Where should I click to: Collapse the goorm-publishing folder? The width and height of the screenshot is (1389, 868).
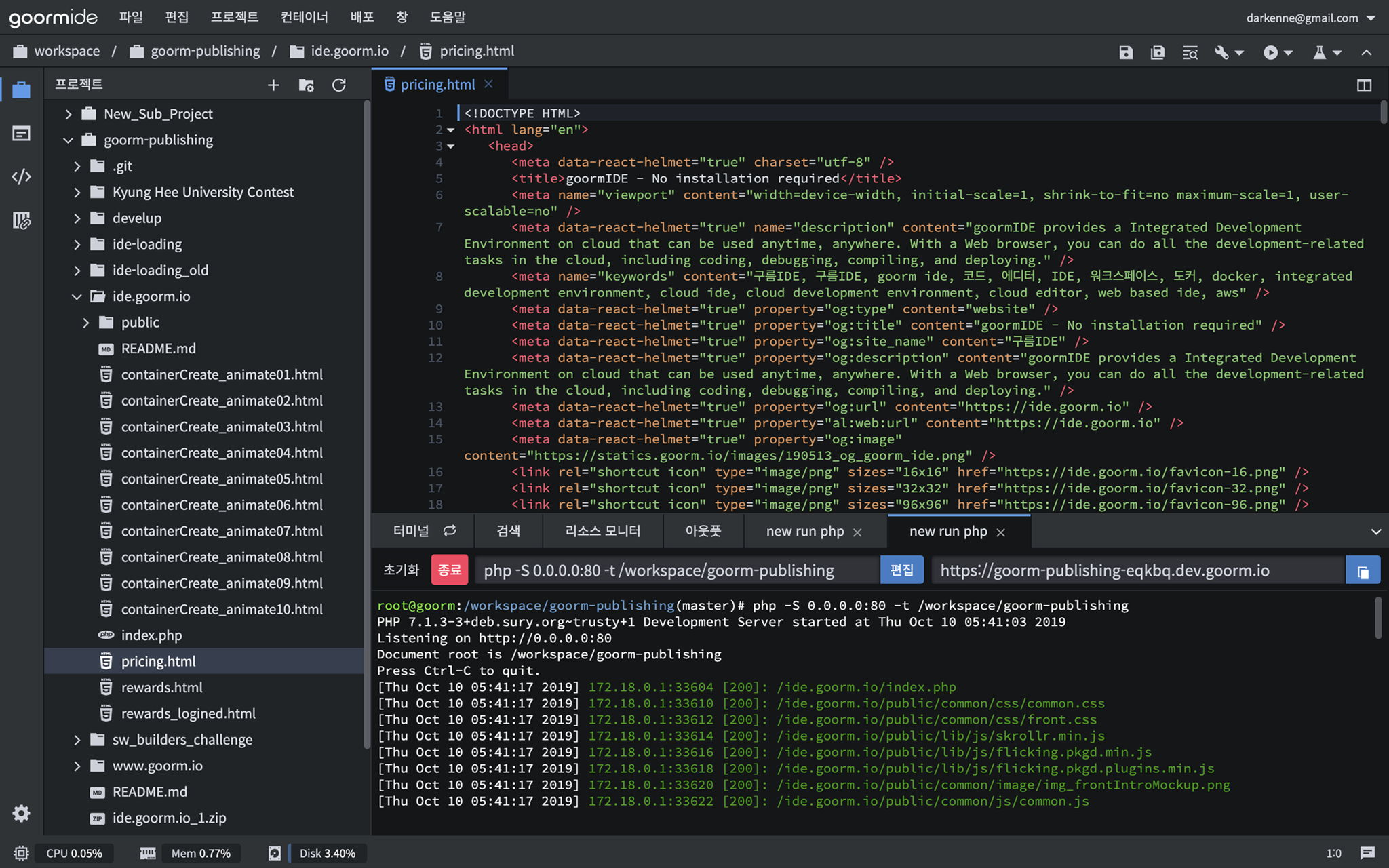pos(69,140)
